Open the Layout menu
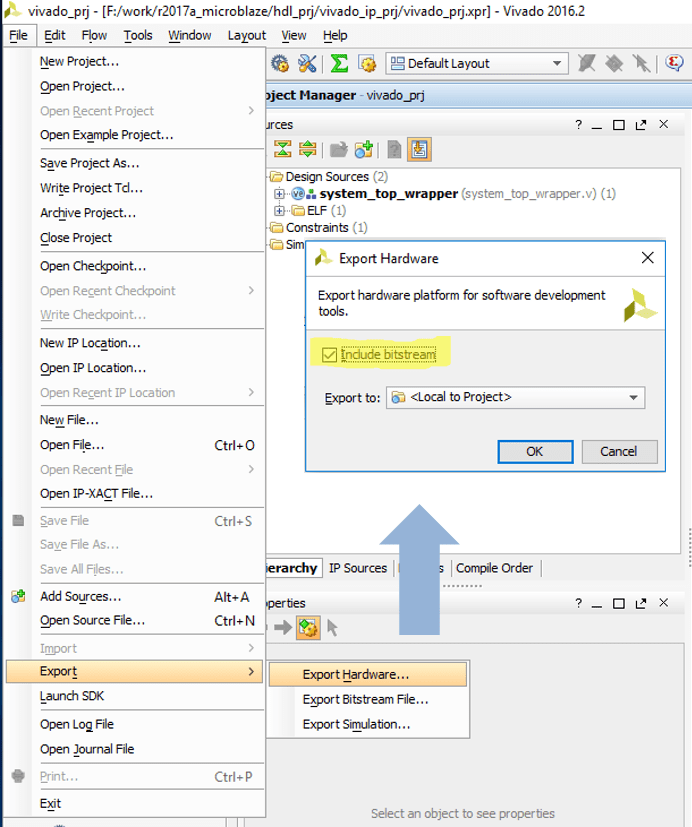Image resolution: width=692 pixels, height=827 pixels. point(247,35)
